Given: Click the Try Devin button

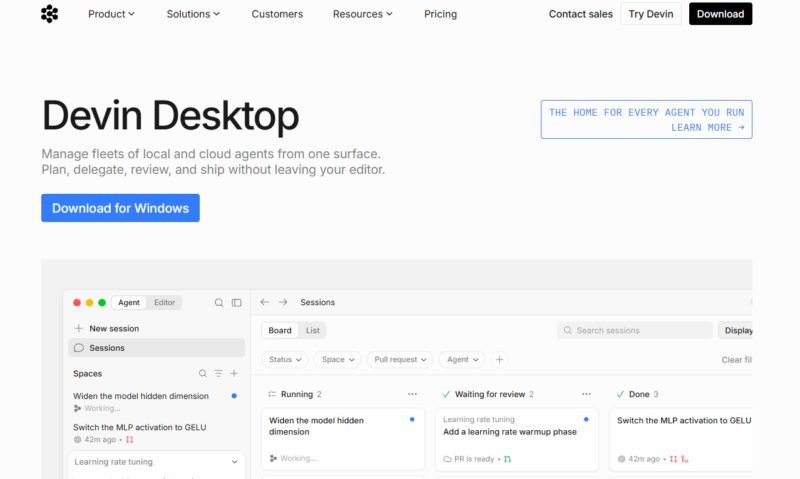Looking at the screenshot, I should [651, 14].
